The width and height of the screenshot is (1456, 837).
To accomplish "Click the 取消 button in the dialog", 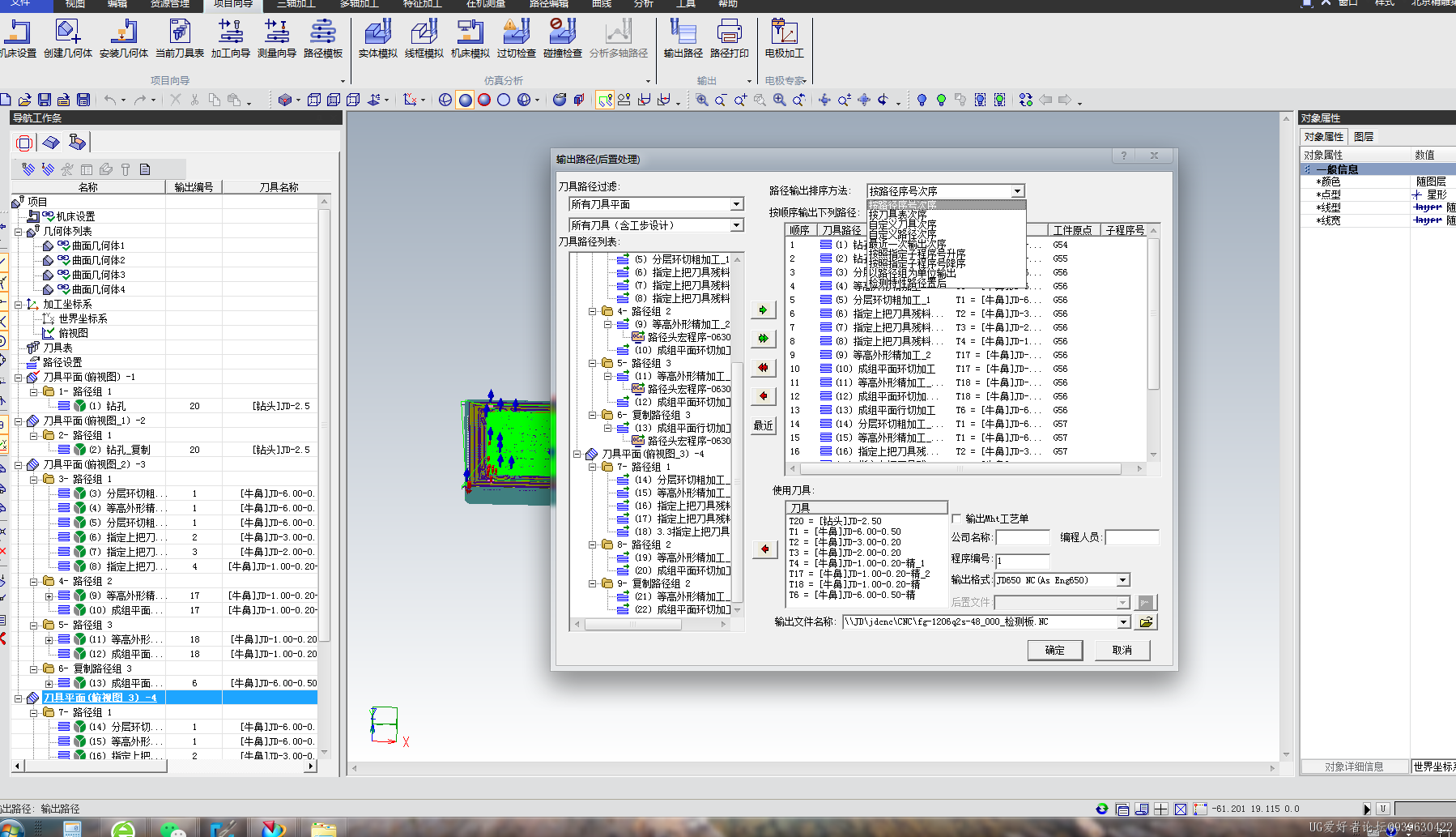I will [x=1122, y=651].
